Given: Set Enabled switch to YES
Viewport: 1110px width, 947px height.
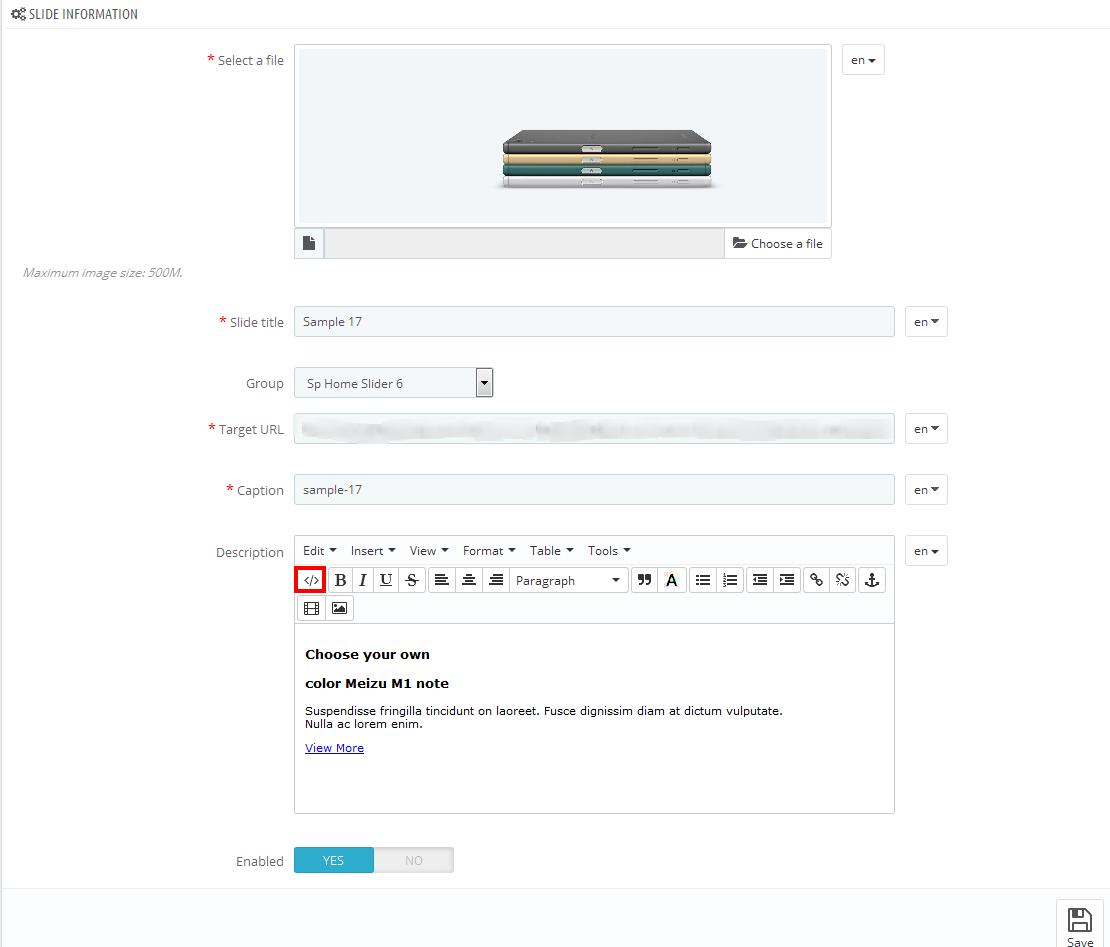Looking at the screenshot, I should tap(334, 861).
